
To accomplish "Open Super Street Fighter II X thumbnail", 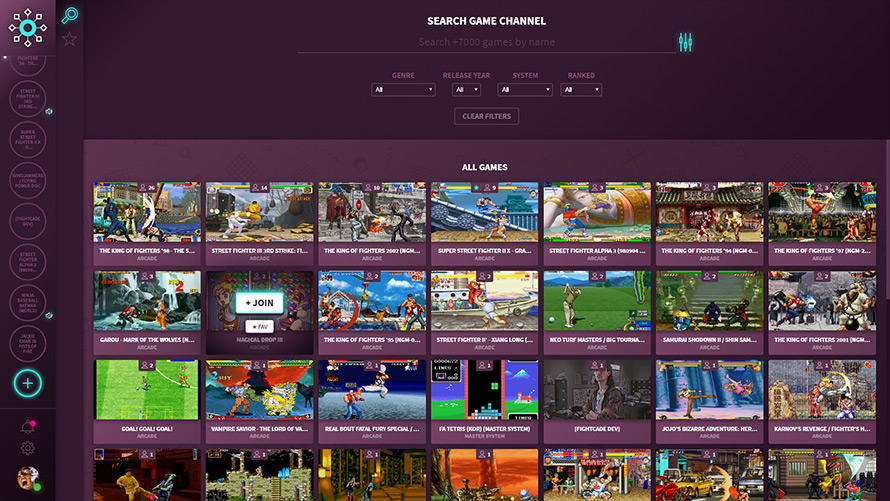I will pos(484,212).
